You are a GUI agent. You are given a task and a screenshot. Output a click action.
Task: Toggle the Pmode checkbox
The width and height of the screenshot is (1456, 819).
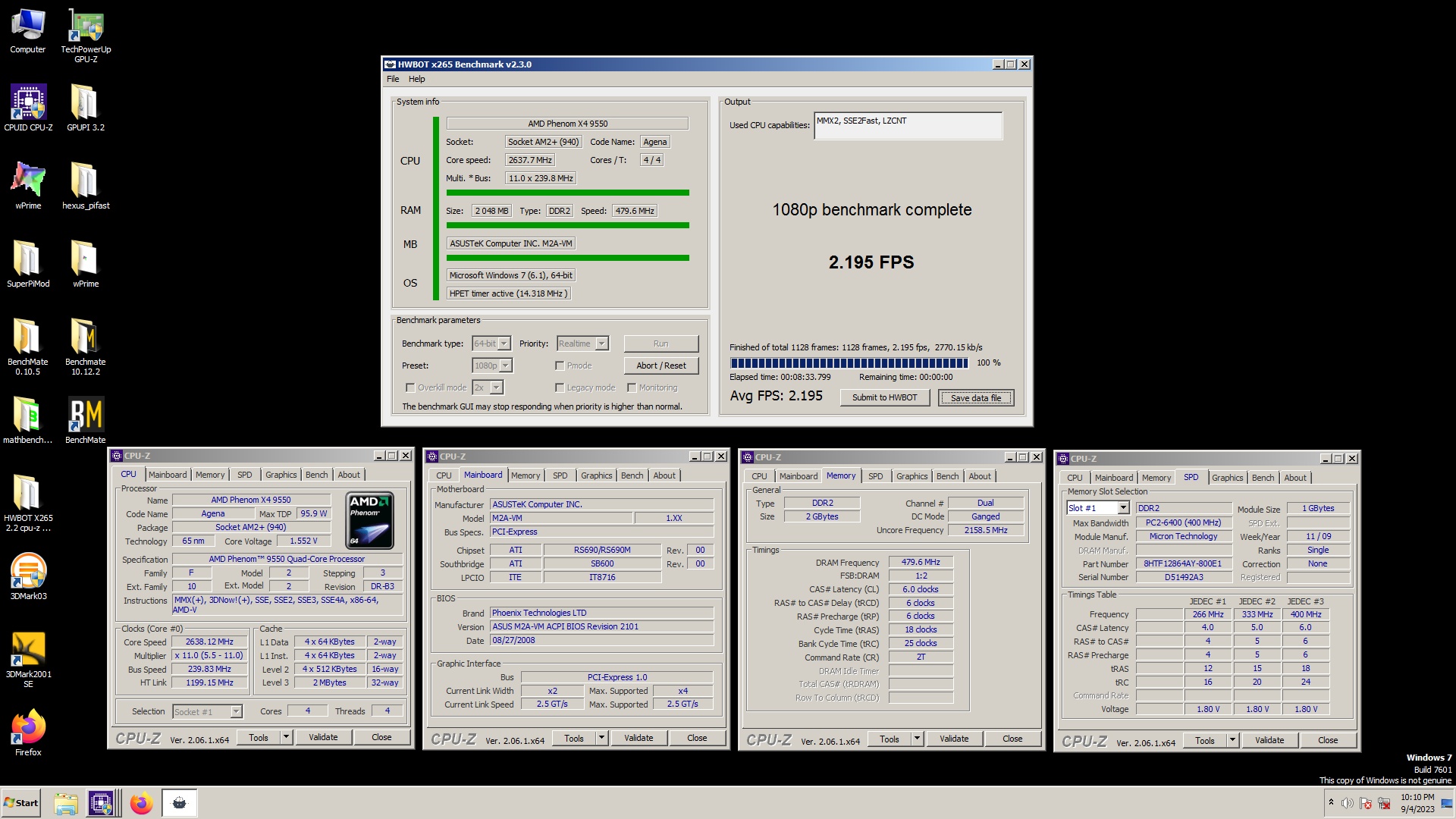[560, 366]
